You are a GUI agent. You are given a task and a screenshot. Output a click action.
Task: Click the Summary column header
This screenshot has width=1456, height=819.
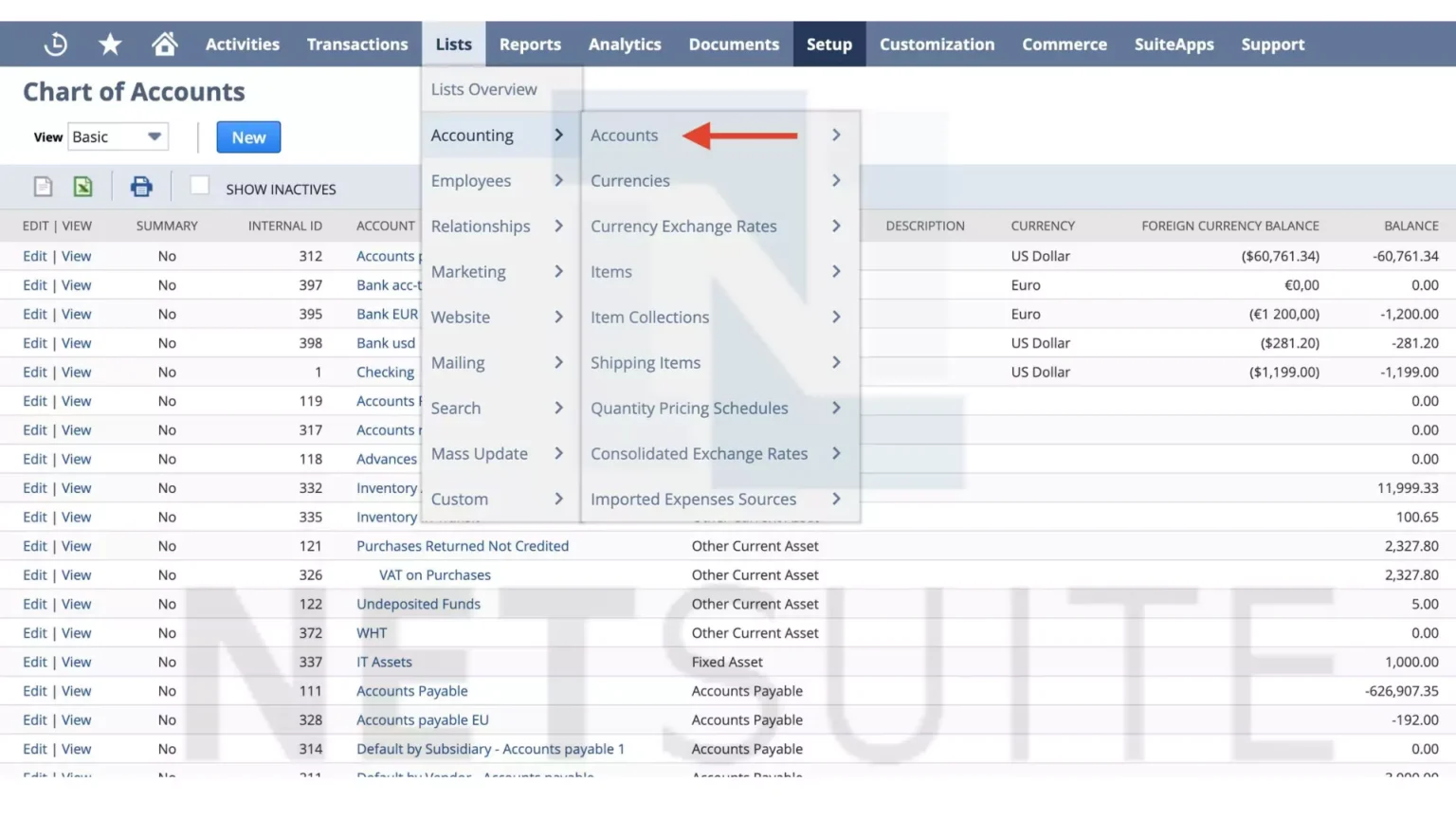click(167, 226)
